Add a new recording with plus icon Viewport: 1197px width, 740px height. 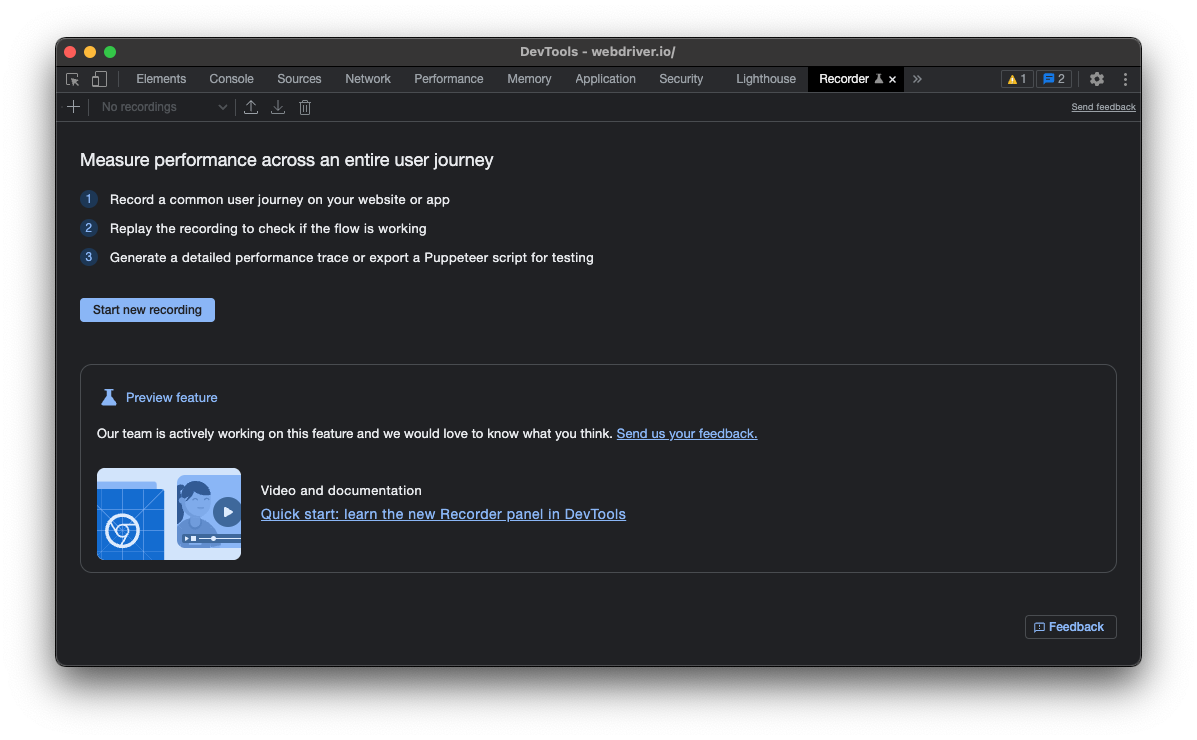tap(73, 107)
